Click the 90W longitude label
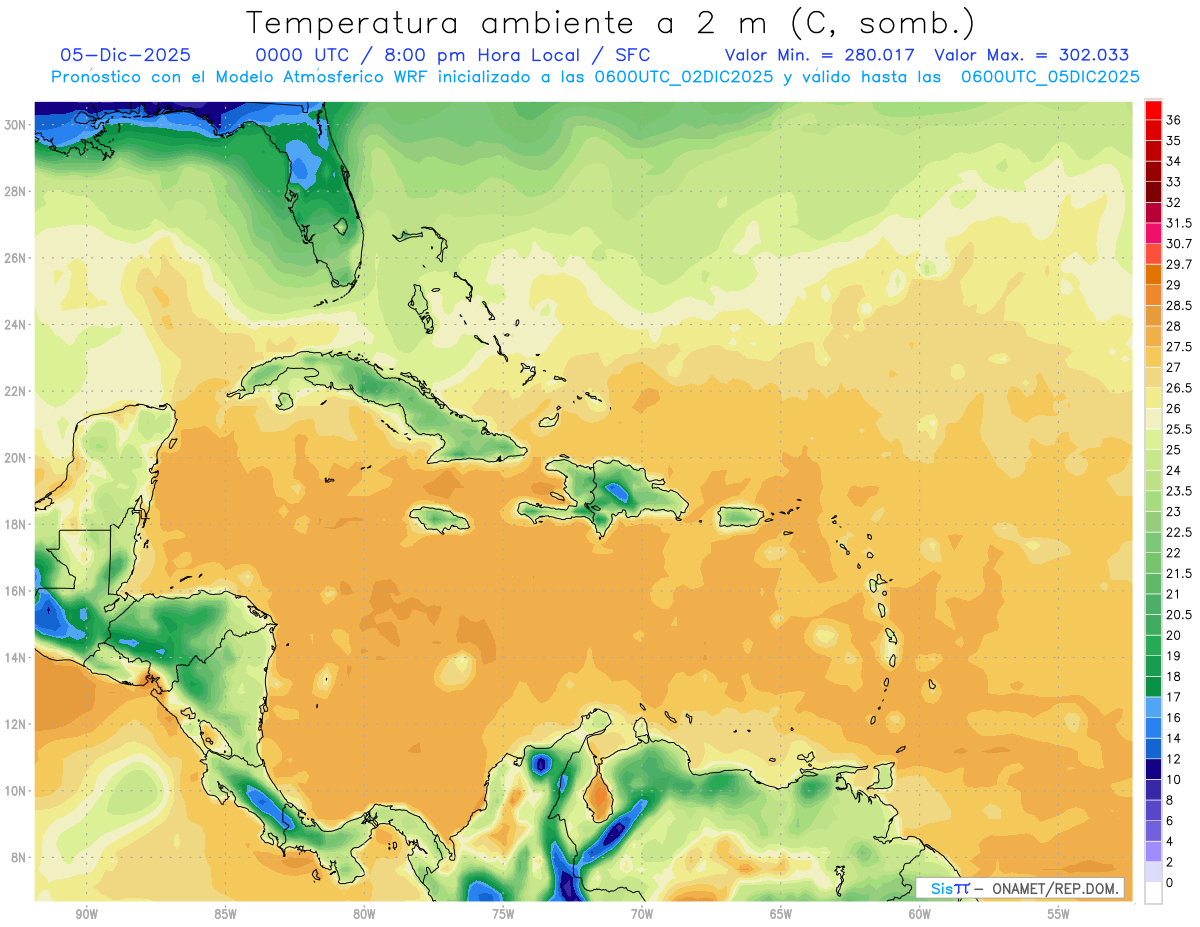Screen dimensions: 1200x927 point(86,914)
